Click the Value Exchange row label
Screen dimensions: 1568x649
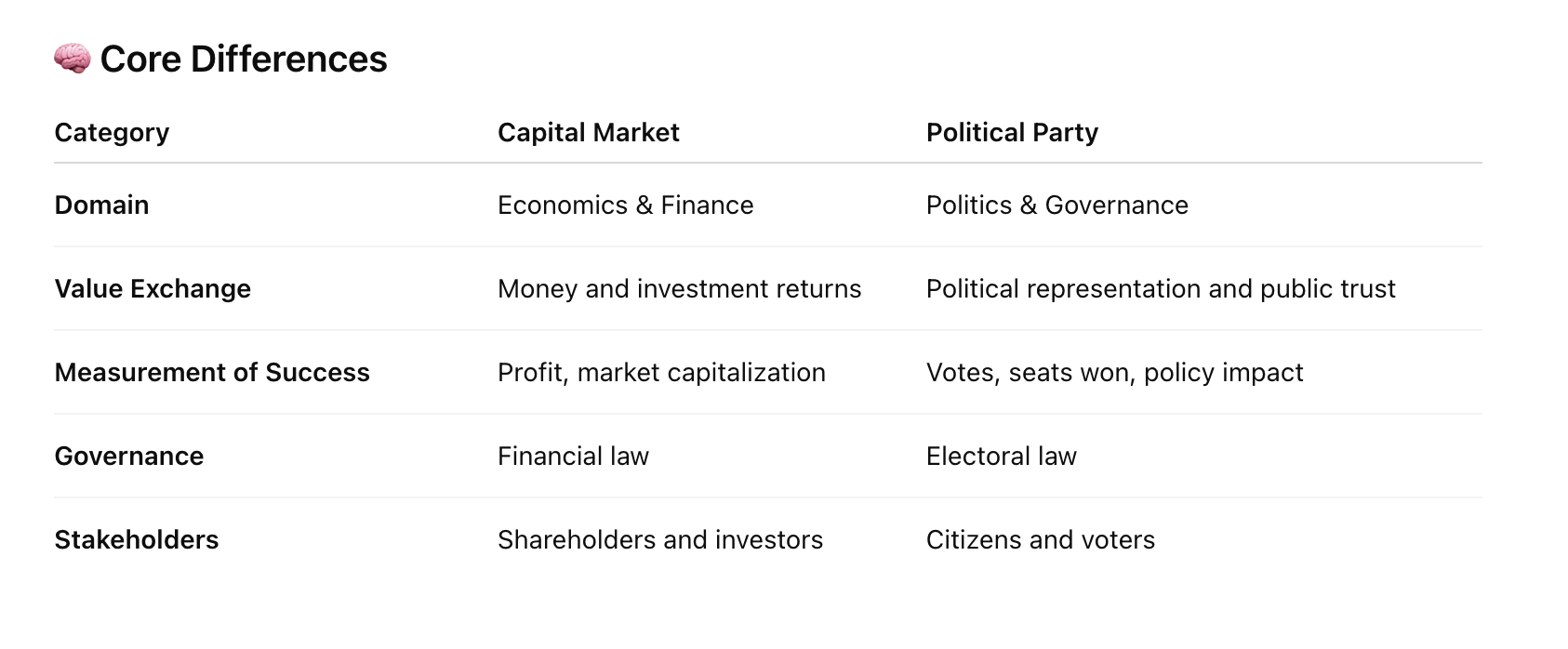(x=153, y=289)
